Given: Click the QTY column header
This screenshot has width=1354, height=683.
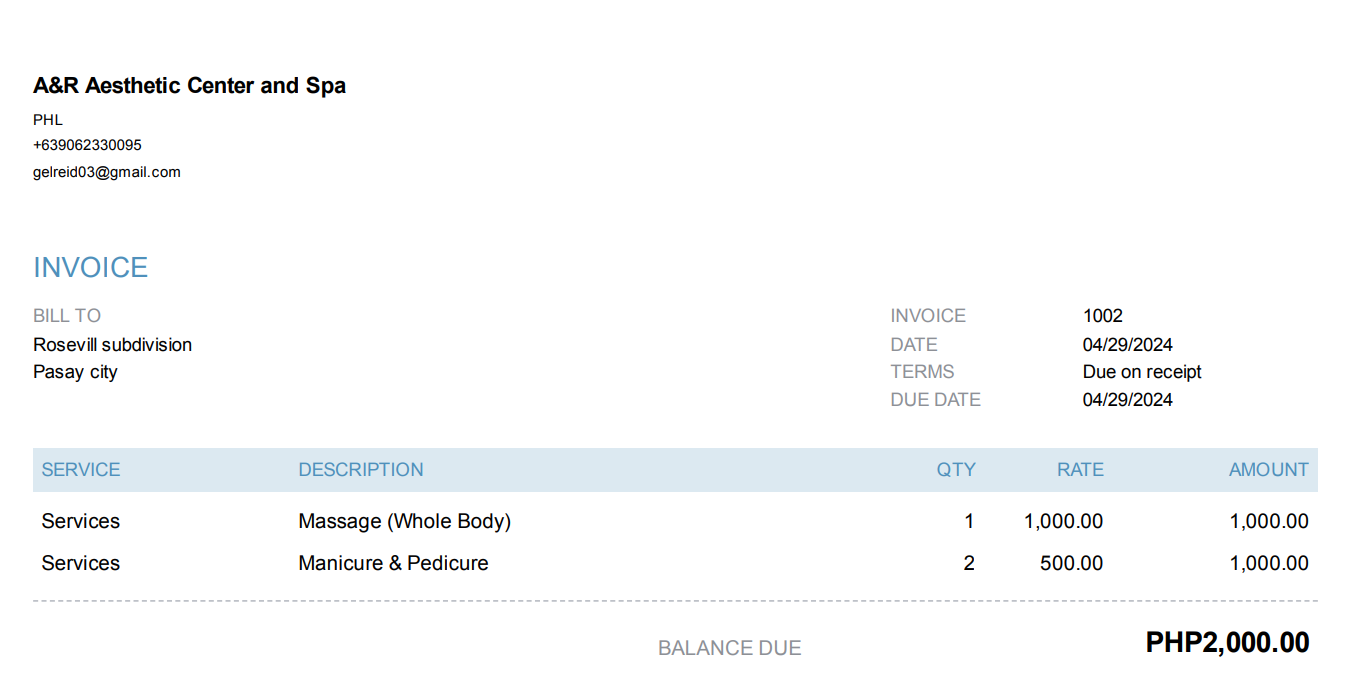Looking at the screenshot, I should [955, 470].
